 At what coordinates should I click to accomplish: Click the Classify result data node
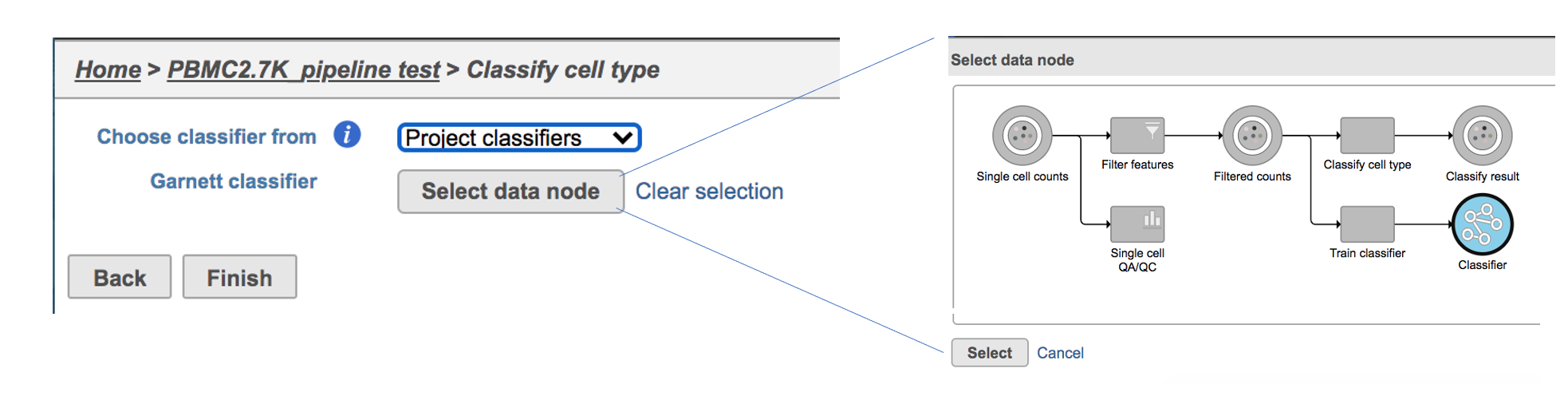[x=1482, y=136]
